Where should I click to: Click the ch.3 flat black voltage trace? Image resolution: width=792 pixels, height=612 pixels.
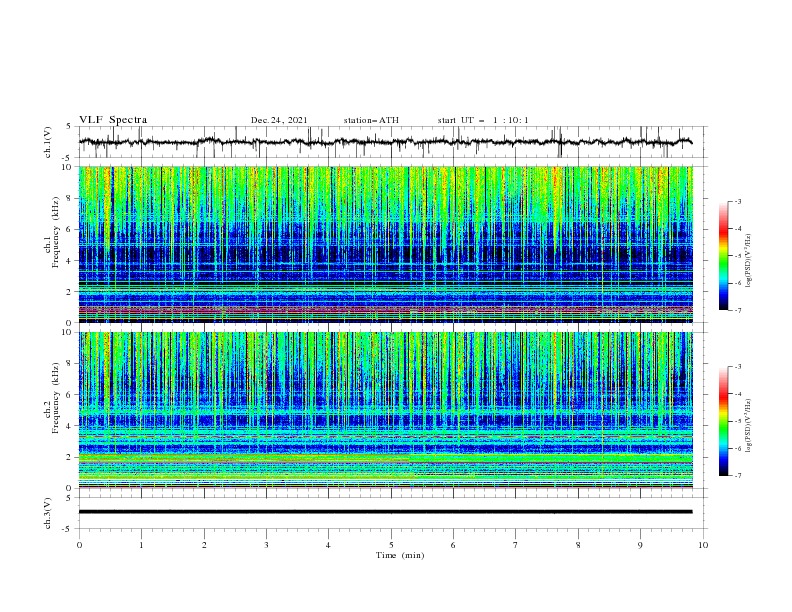(386, 512)
